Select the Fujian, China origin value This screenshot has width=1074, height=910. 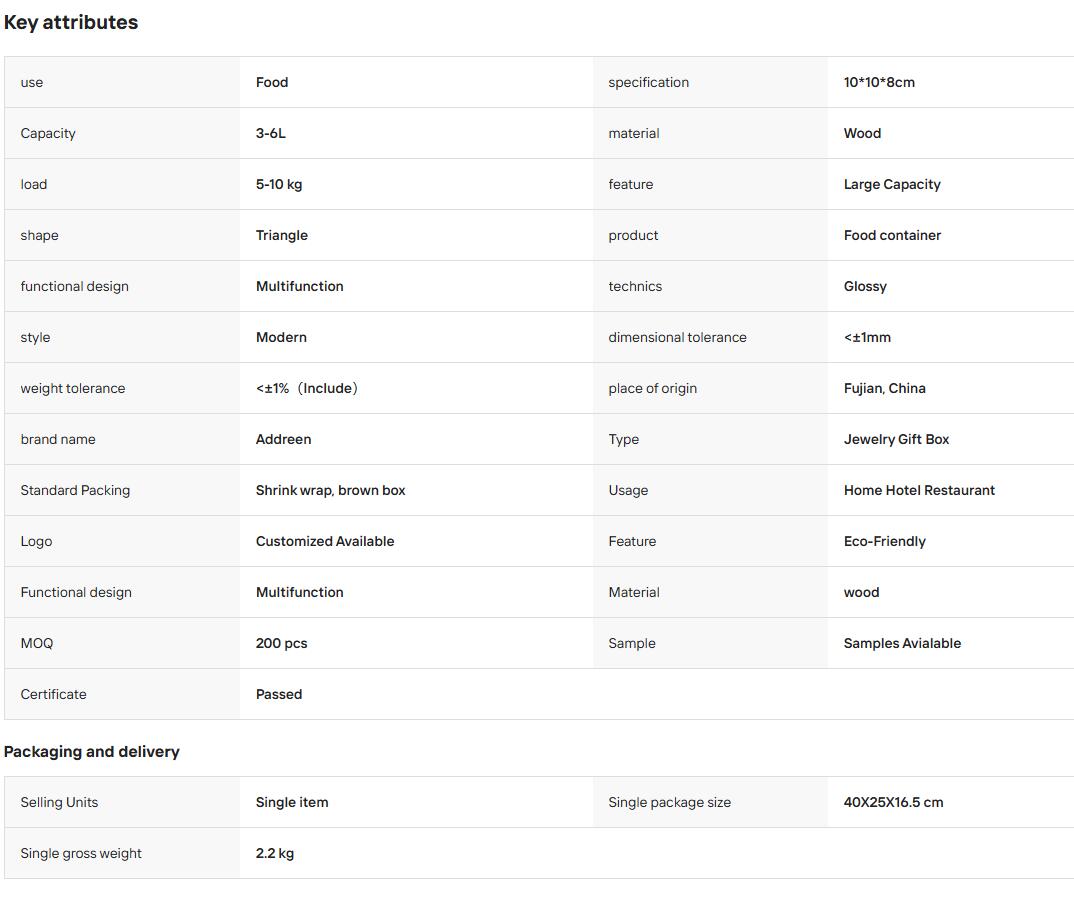click(884, 388)
